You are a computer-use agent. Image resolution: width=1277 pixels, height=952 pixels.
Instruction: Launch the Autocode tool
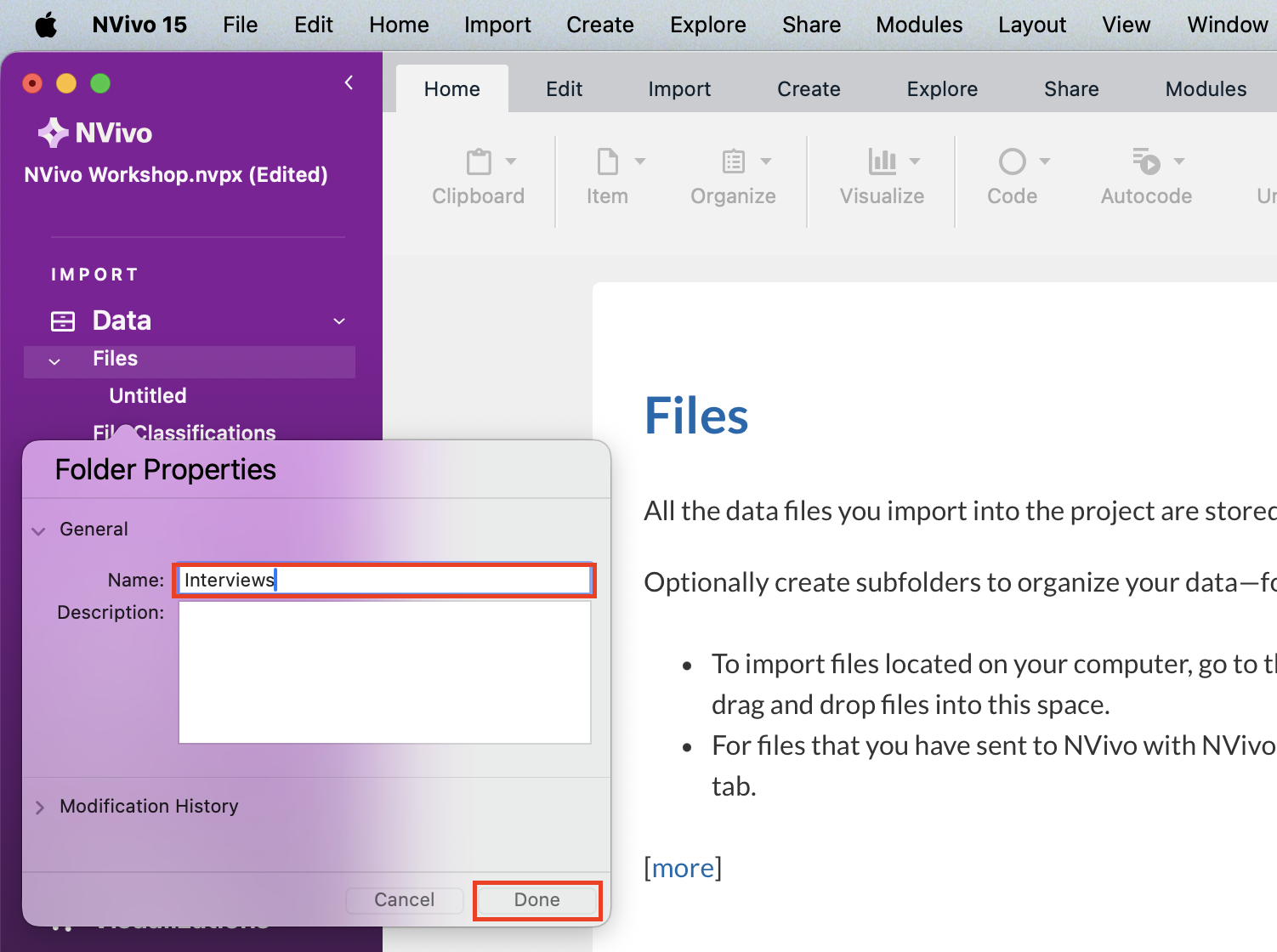pos(1145,174)
